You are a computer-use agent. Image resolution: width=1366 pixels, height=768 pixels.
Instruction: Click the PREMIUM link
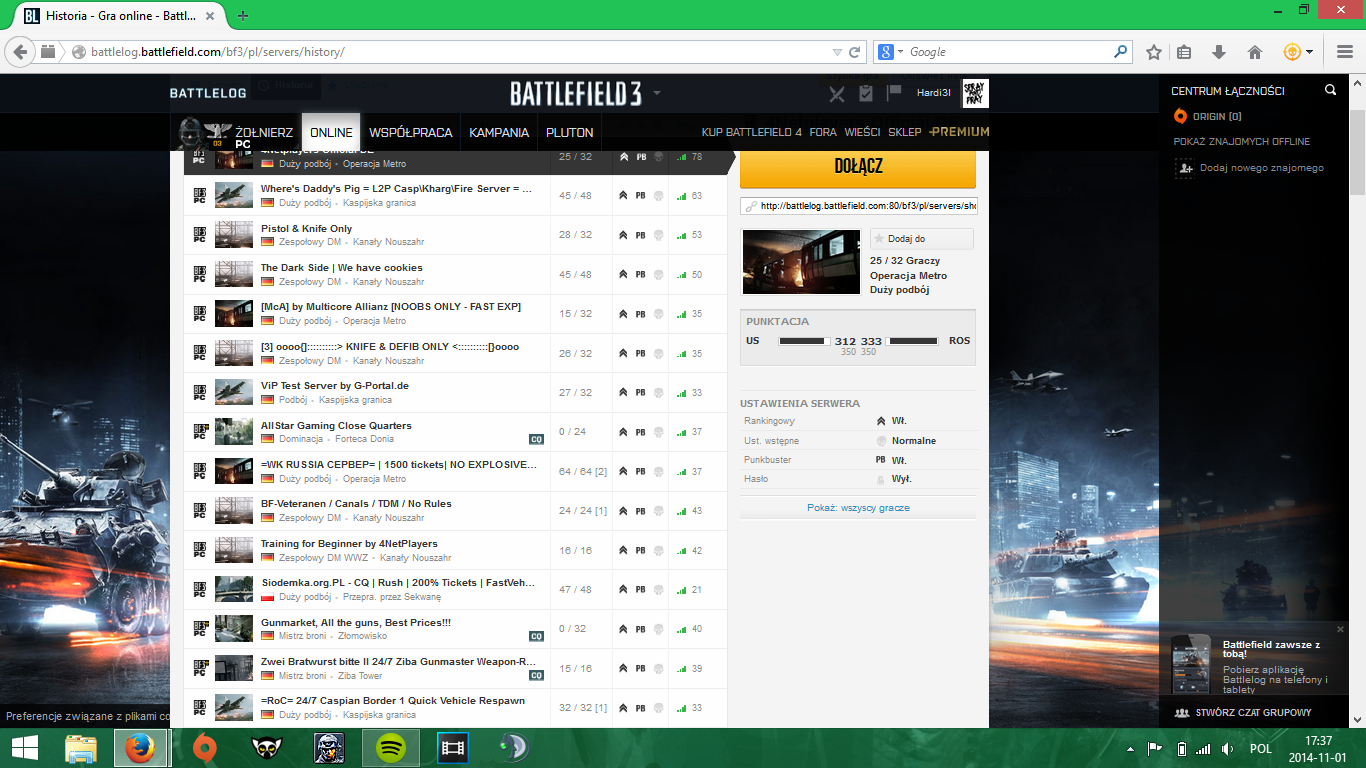(959, 132)
